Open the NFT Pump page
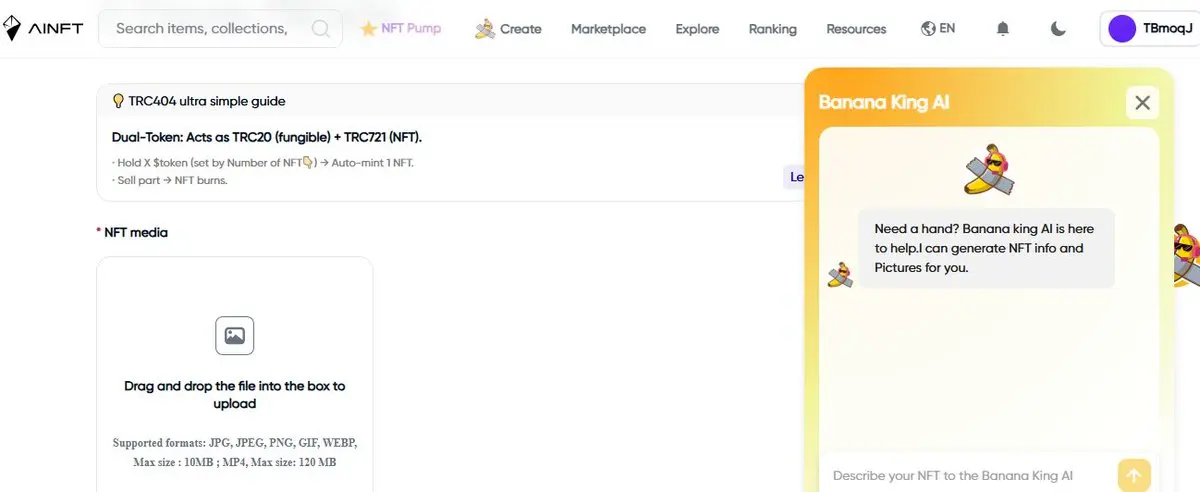The image size is (1200, 492). 410,28
